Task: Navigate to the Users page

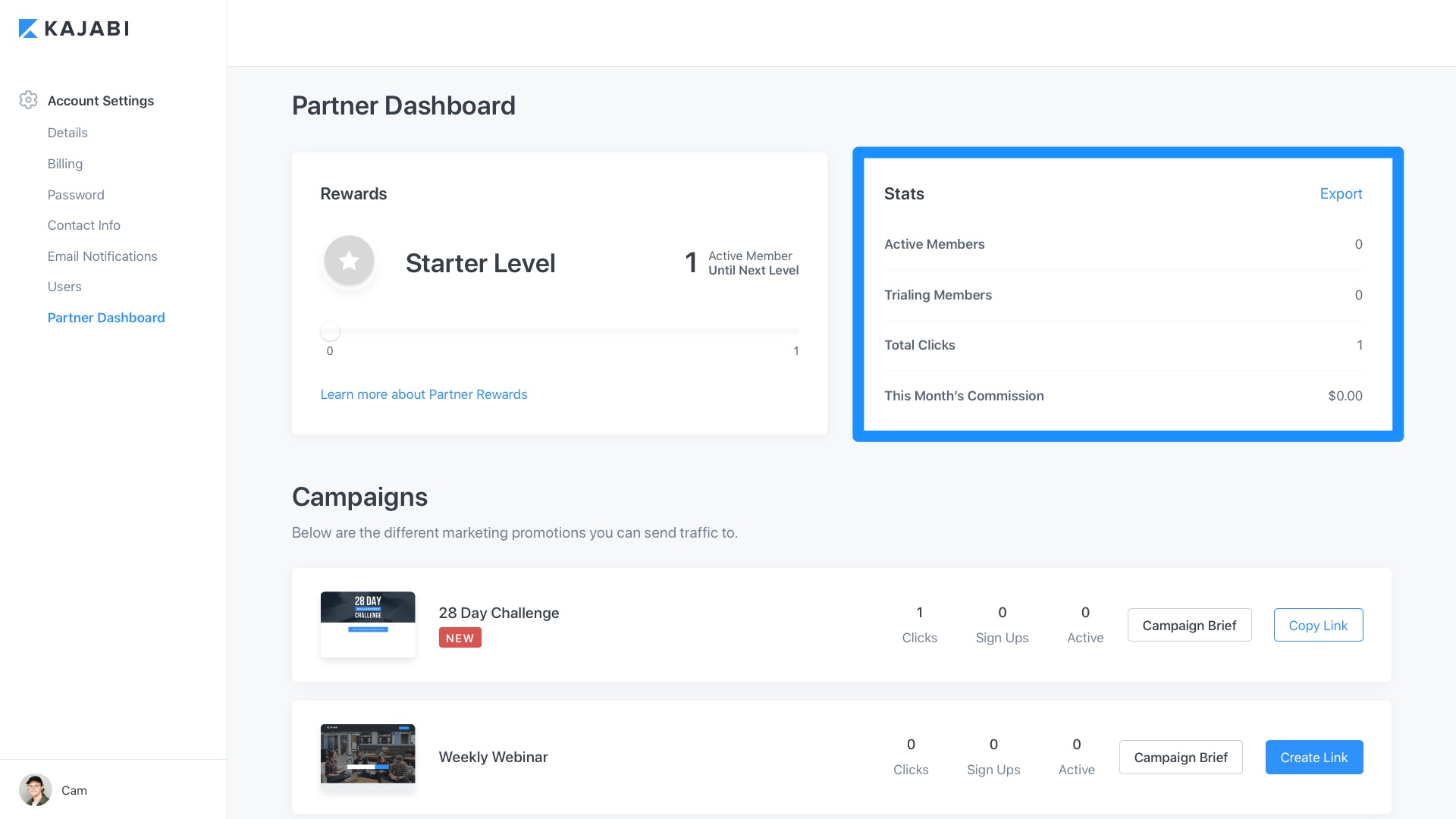Action: pyautogui.click(x=64, y=287)
